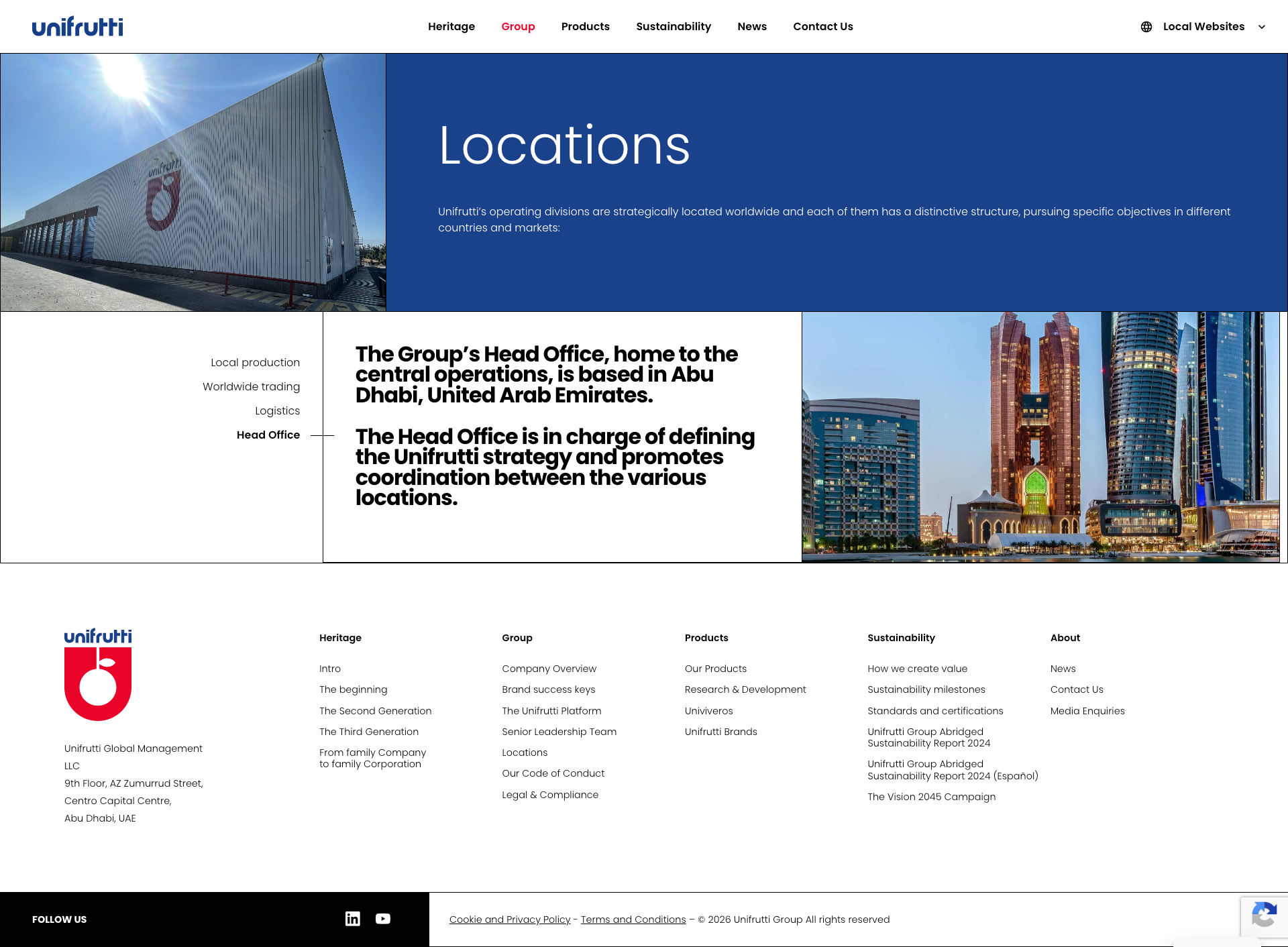The width and height of the screenshot is (1288, 947).
Task: Click the reCAPTCHA badge icon
Action: (x=1264, y=915)
